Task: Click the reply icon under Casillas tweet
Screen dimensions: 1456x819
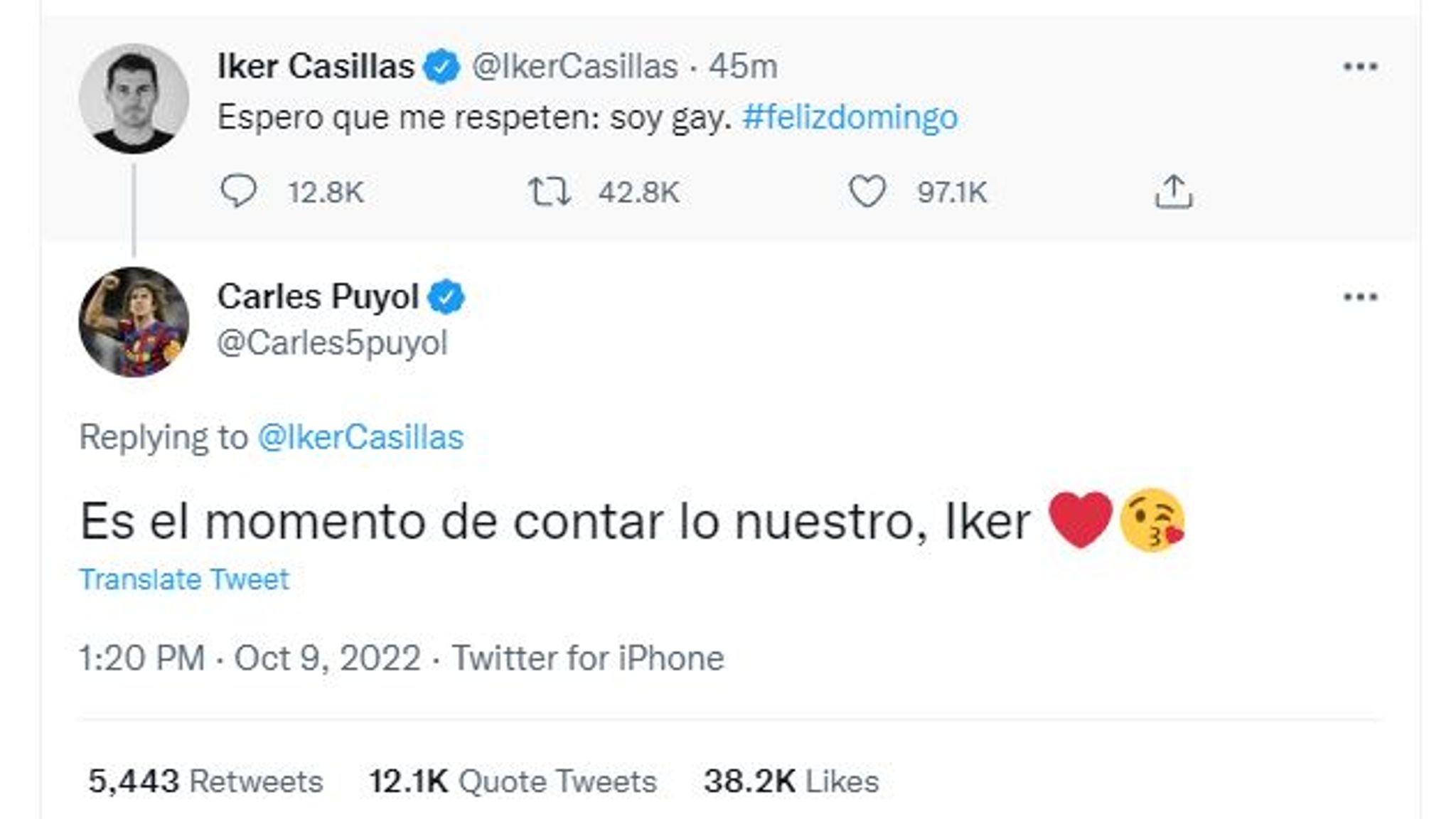Action: 239,191
